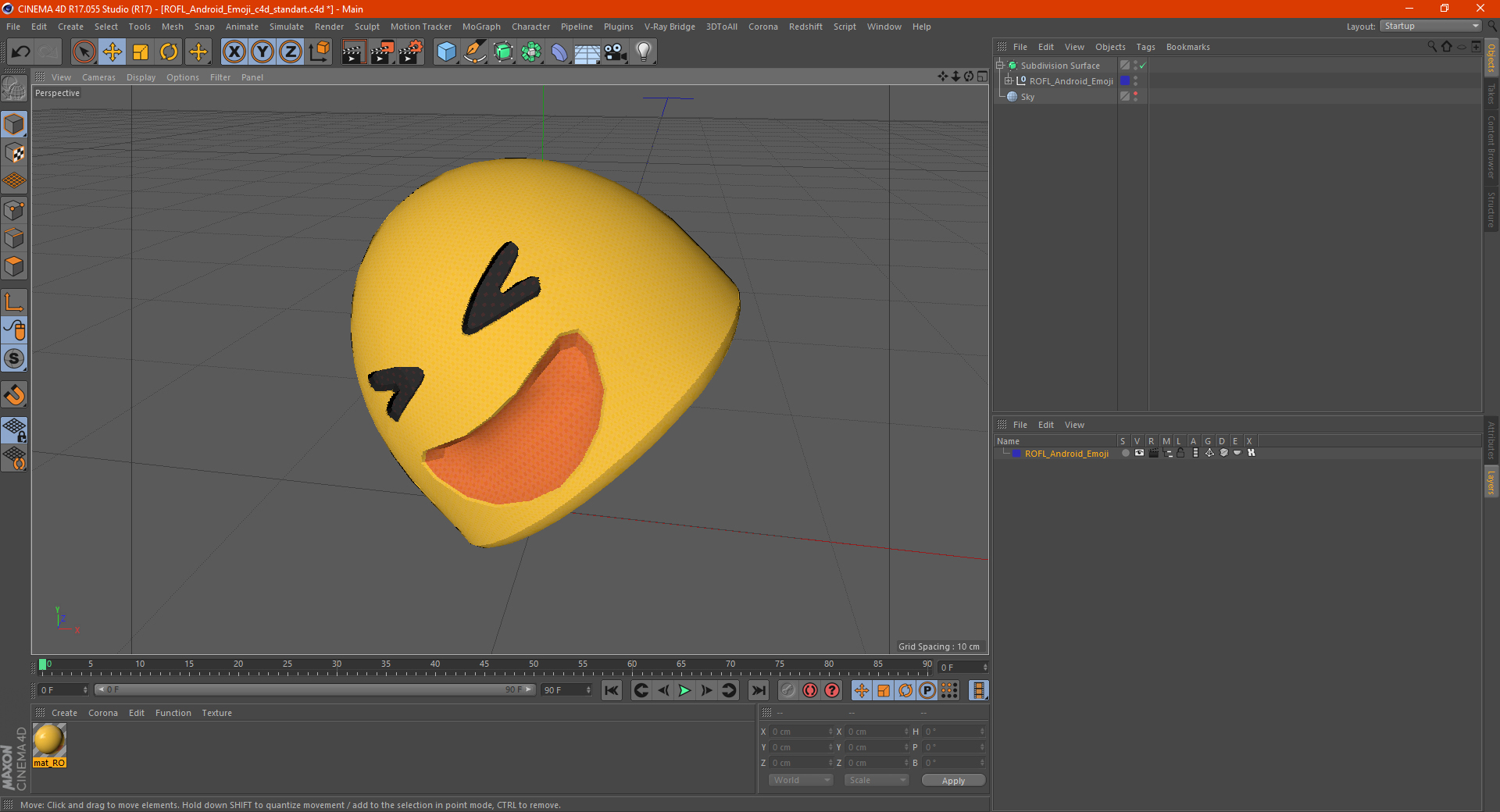Open the Render menu
Image resolution: width=1500 pixels, height=812 pixels.
[329, 27]
